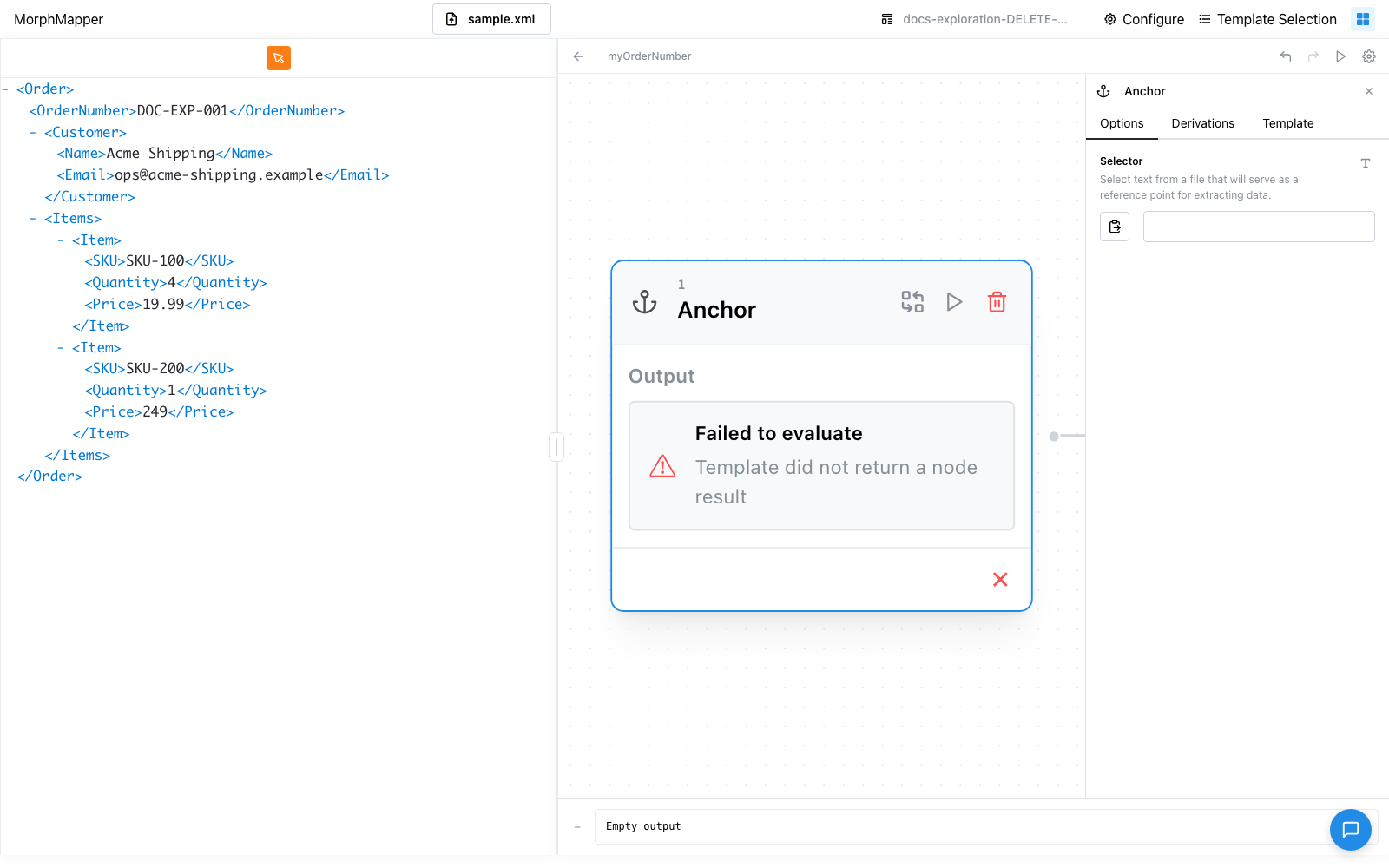Click the Price value 249
This screenshot has height=868, width=1389.
(x=155, y=412)
